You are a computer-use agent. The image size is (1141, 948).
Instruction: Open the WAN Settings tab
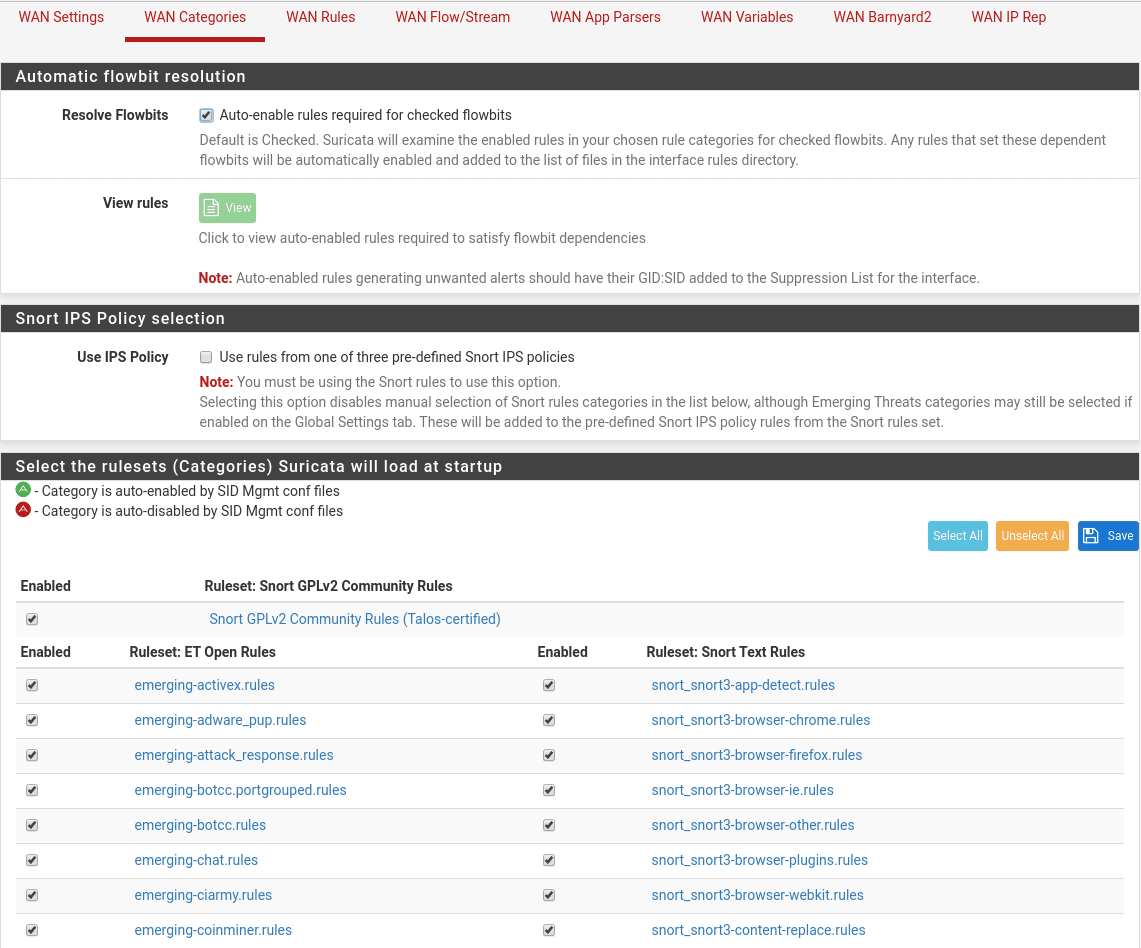pyautogui.click(x=61, y=17)
